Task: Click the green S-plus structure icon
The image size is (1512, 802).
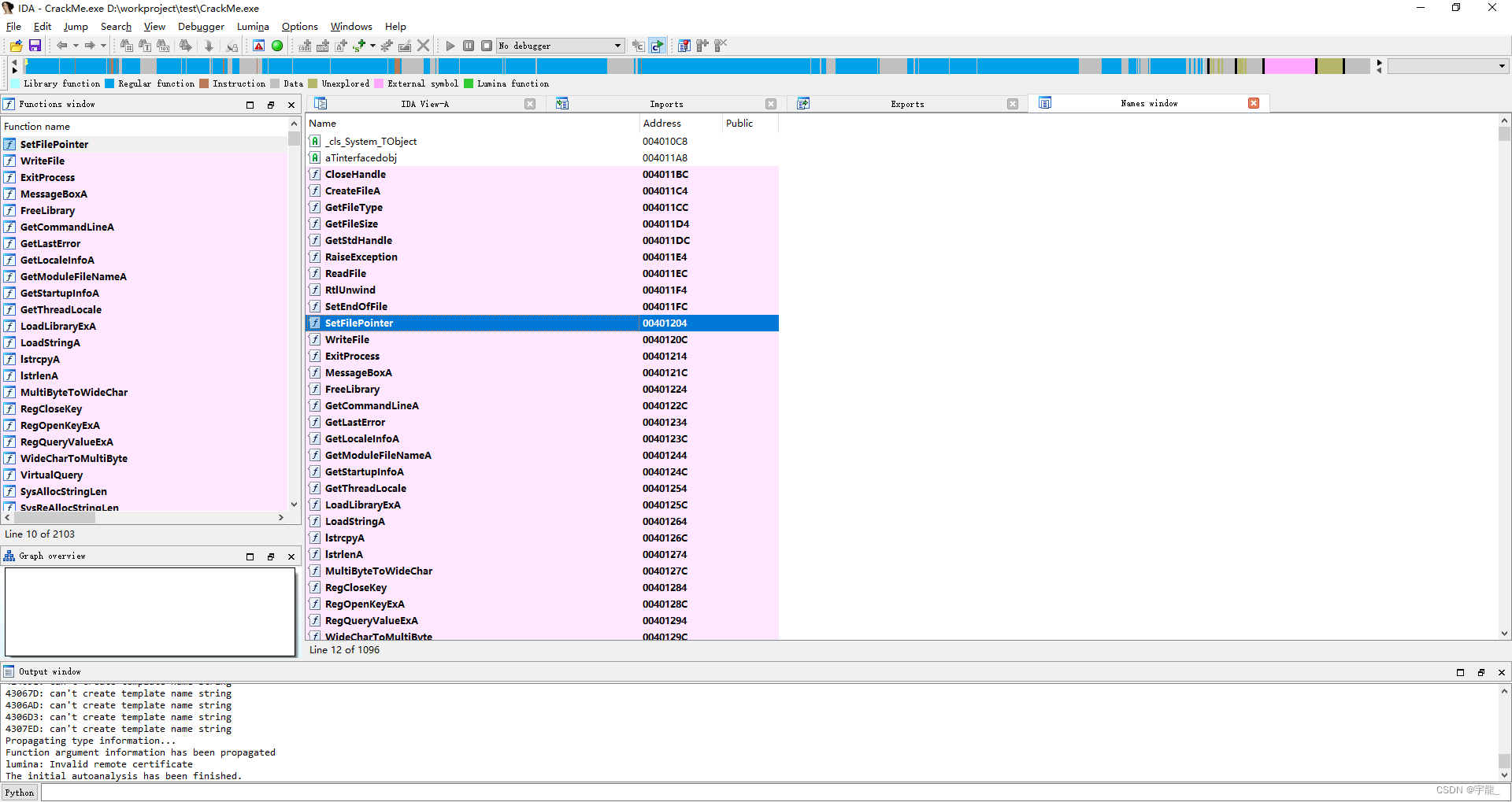Action: (359, 46)
